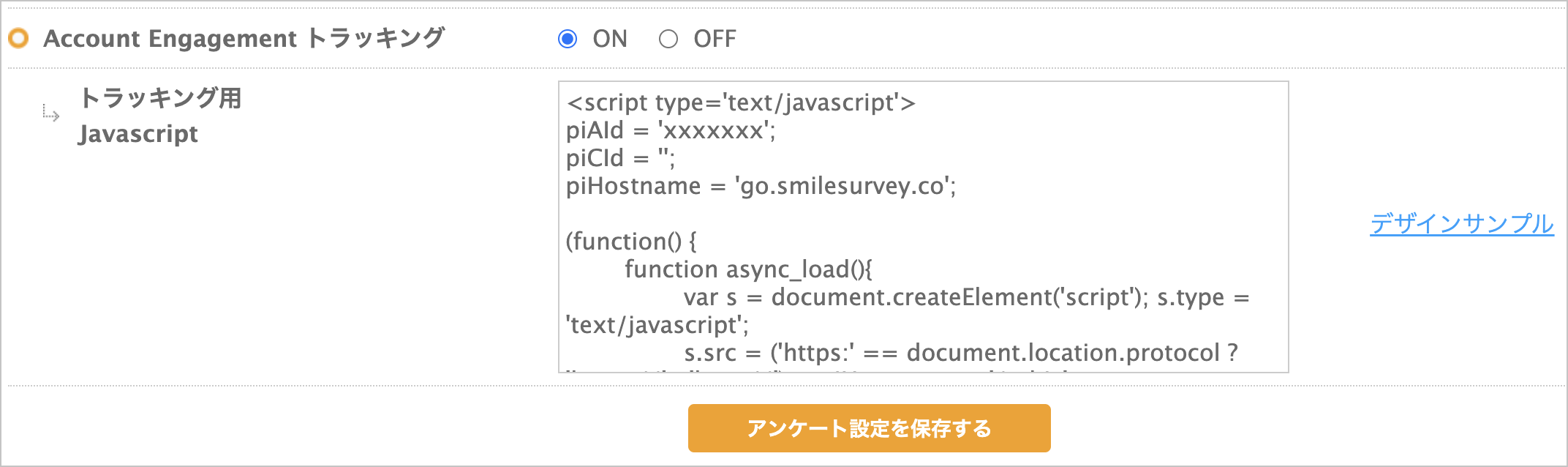Screen dimensions: 1568x467
Task: Click the orange bullet icon beside Account Engagement
Action: pyautogui.click(x=18, y=38)
